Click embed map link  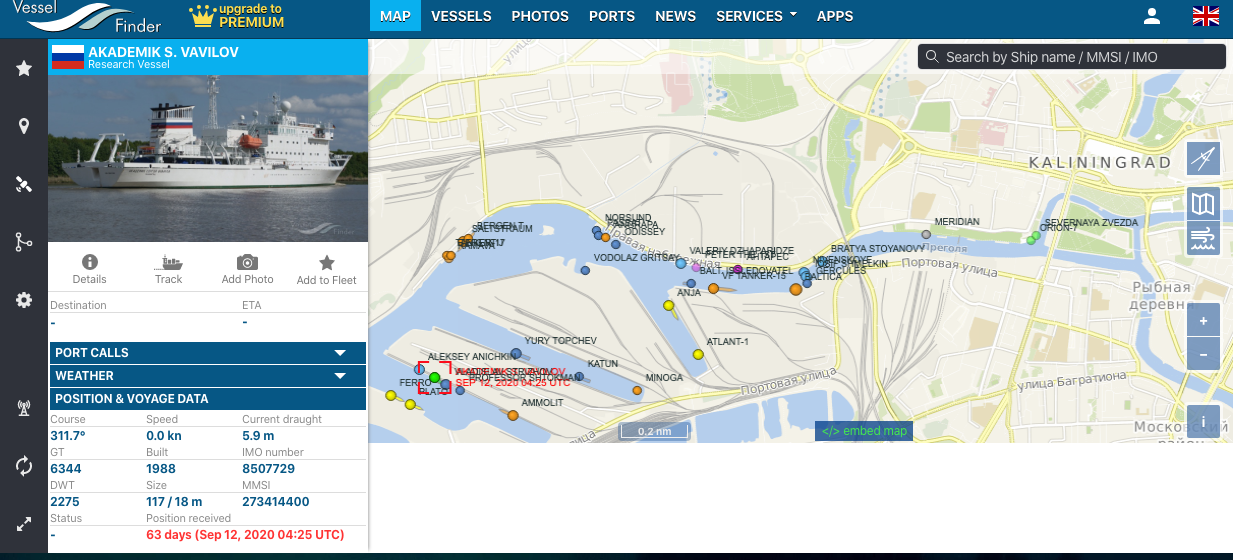pos(864,431)
